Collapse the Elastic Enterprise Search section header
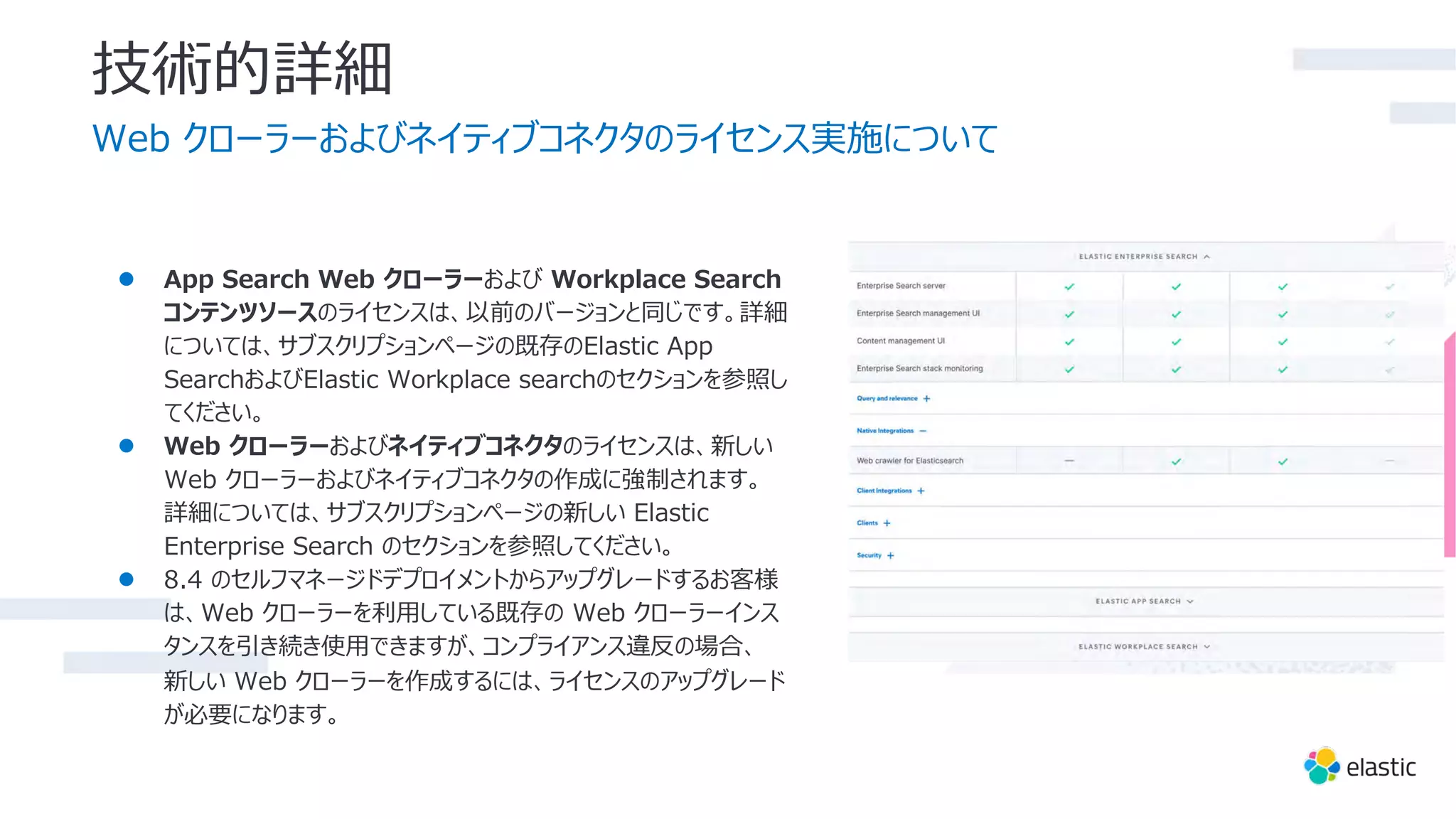This screenshot has height=819, width=1456. point(1145,257)
